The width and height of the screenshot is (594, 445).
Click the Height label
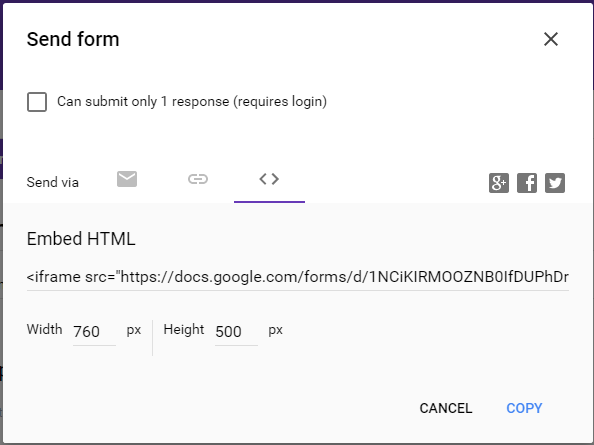click(x=184, y=330)
